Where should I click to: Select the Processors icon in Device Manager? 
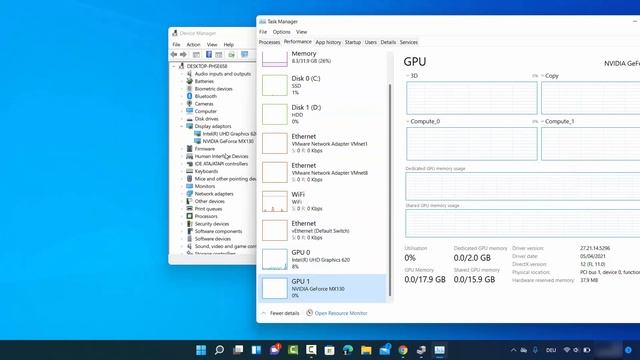coord(189,216)
